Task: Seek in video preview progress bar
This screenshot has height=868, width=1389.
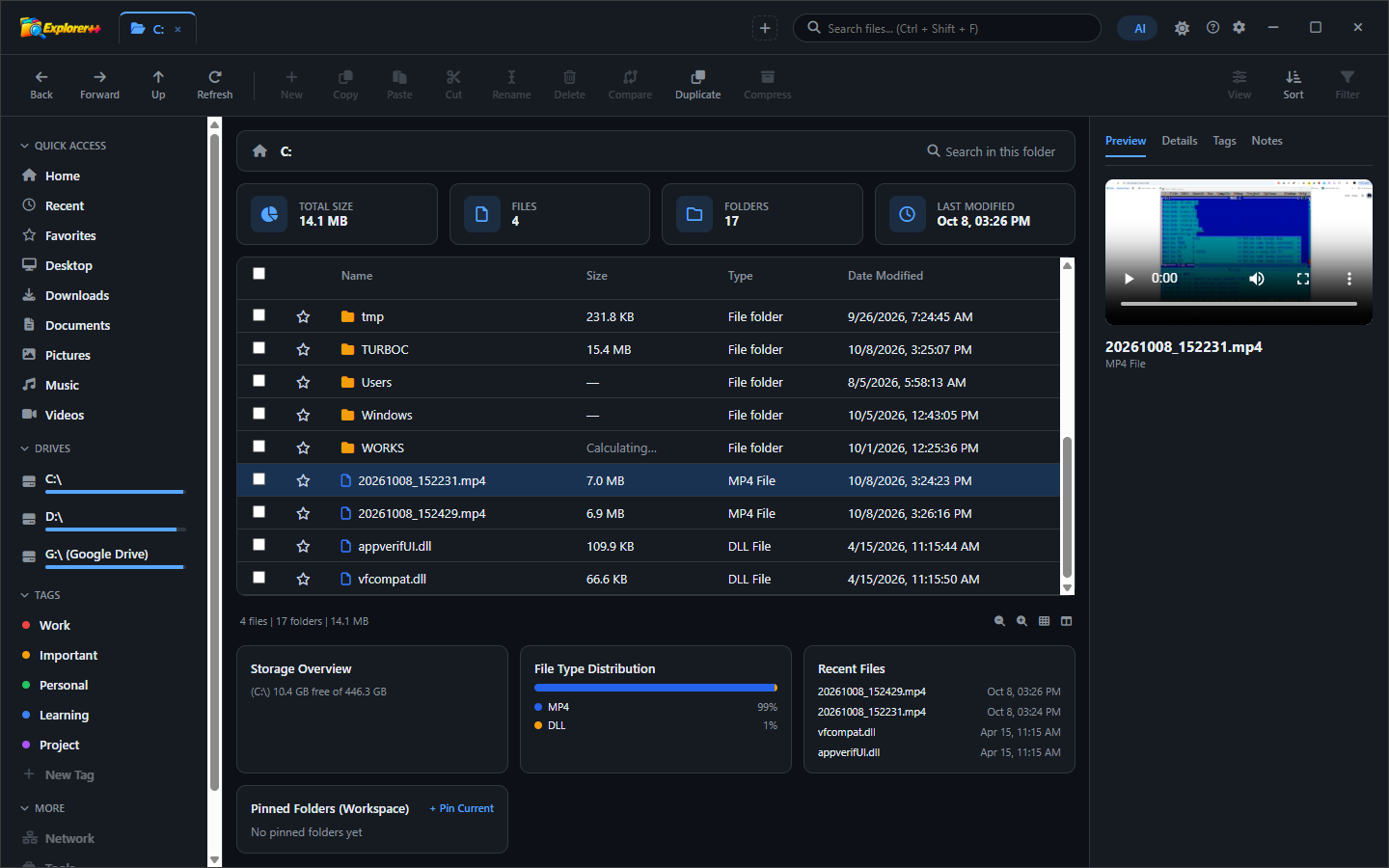Action: [1239, 304]
